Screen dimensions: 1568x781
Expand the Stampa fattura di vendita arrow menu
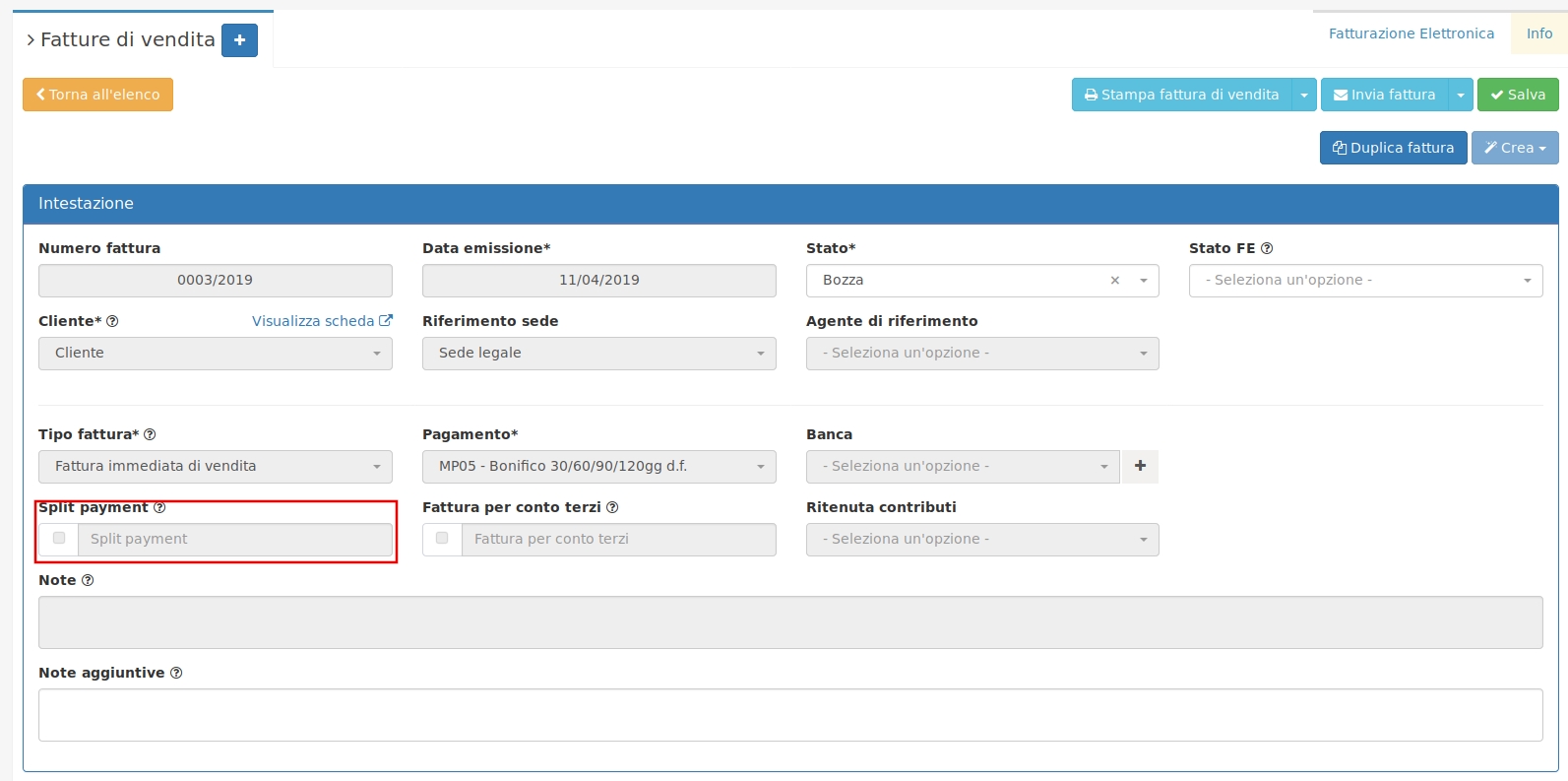1303,95
